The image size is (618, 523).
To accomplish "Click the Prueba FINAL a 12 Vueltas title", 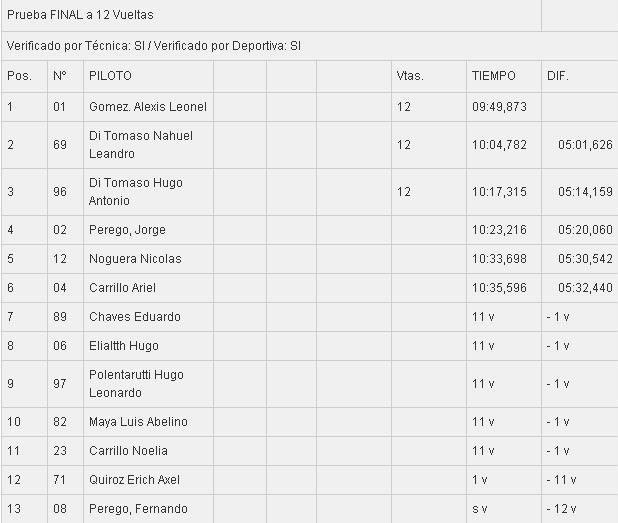I will click(x=80, y=15).
